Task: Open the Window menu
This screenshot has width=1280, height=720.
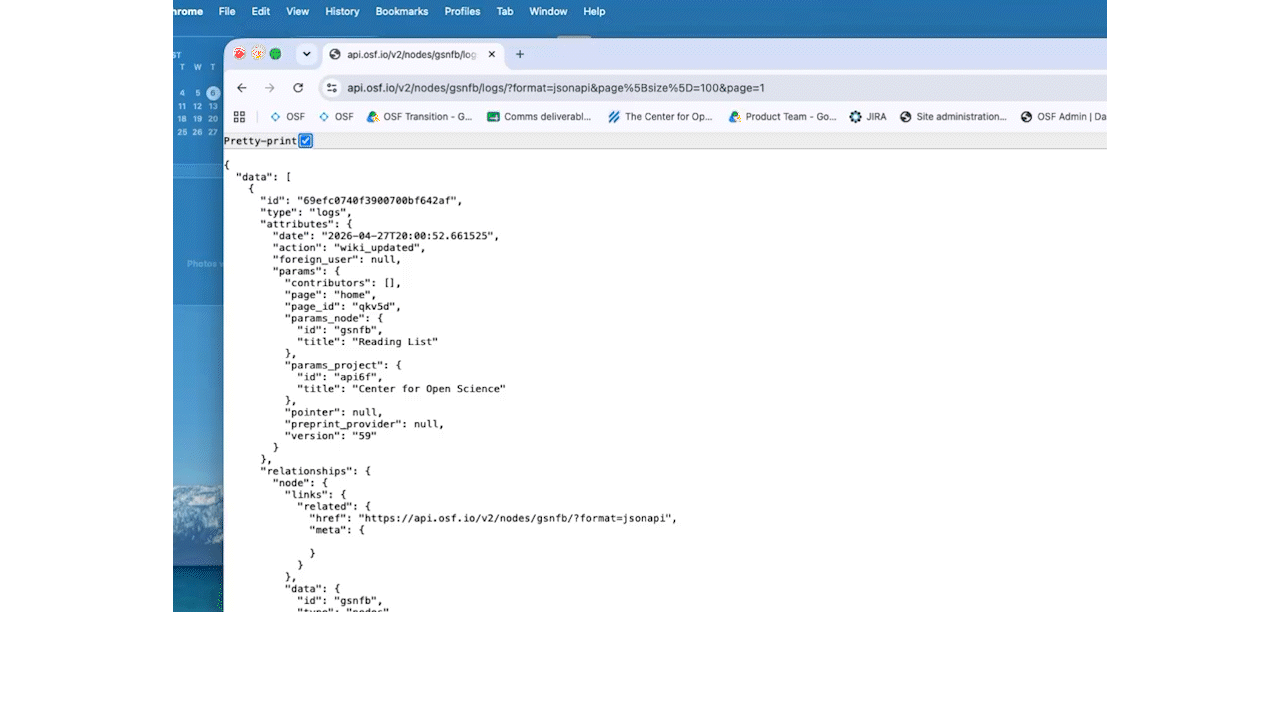Action: pyautogui.click(x=548, y=11)
